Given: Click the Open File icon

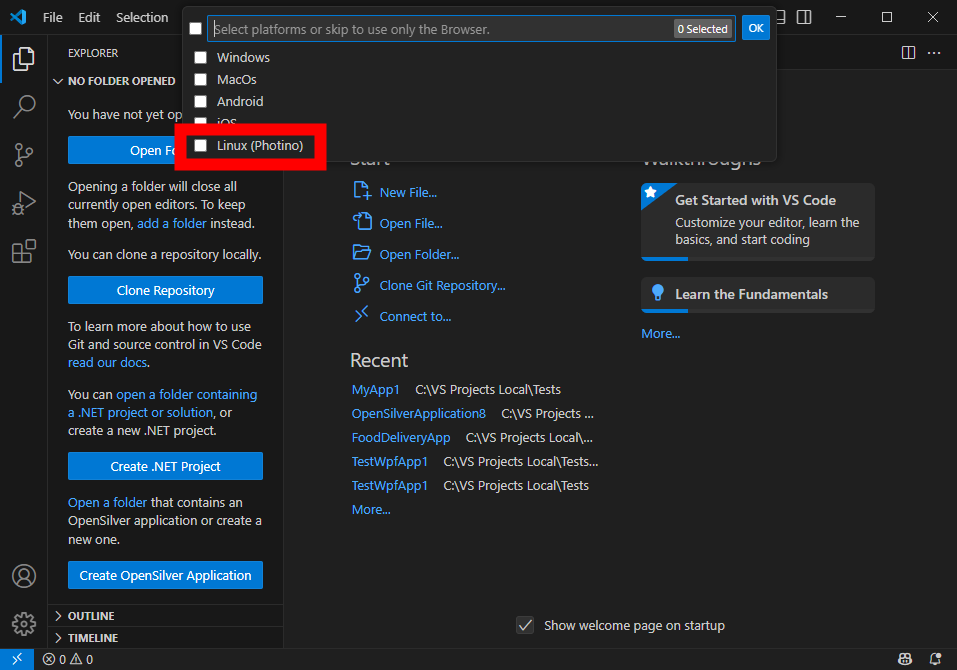Looking at the screenshot, I should coord(362,222).
